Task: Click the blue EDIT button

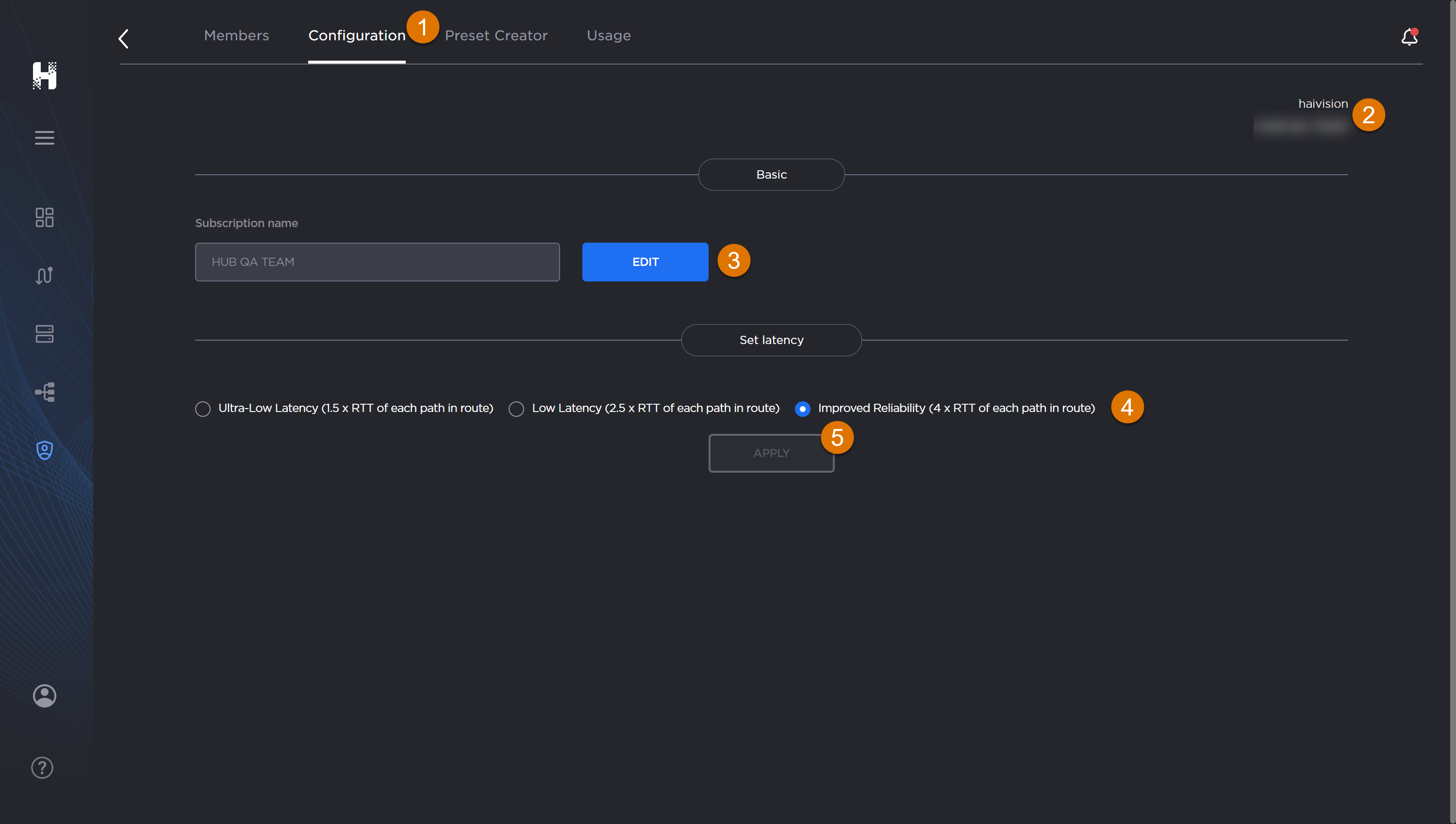Action: coord(645,262)
